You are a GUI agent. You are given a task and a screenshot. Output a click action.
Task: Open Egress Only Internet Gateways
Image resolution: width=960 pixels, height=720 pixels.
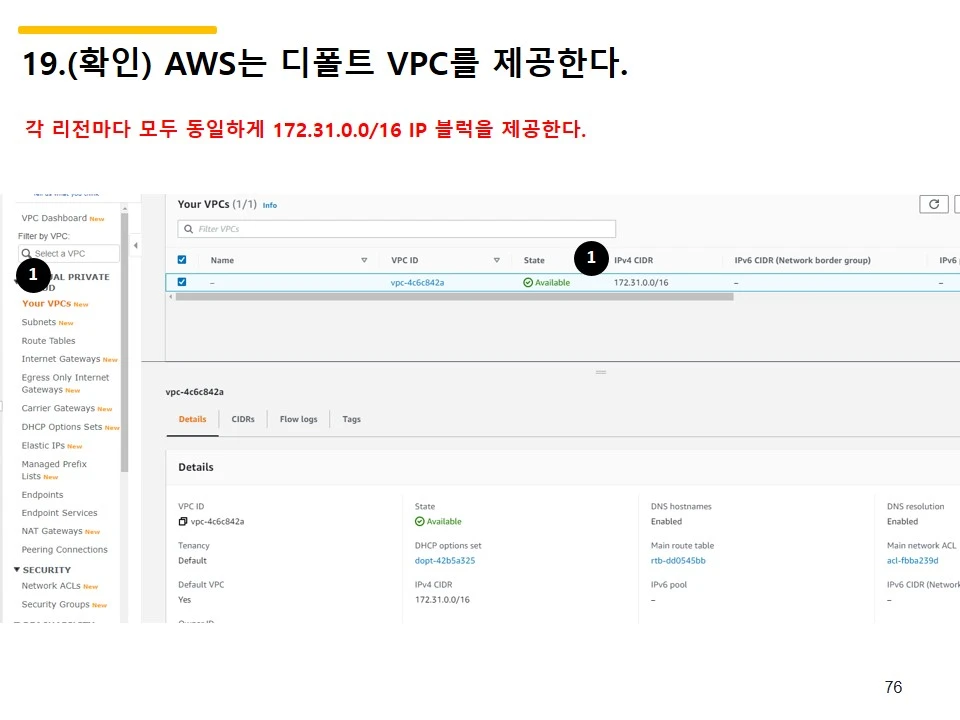tap(65, 383)
